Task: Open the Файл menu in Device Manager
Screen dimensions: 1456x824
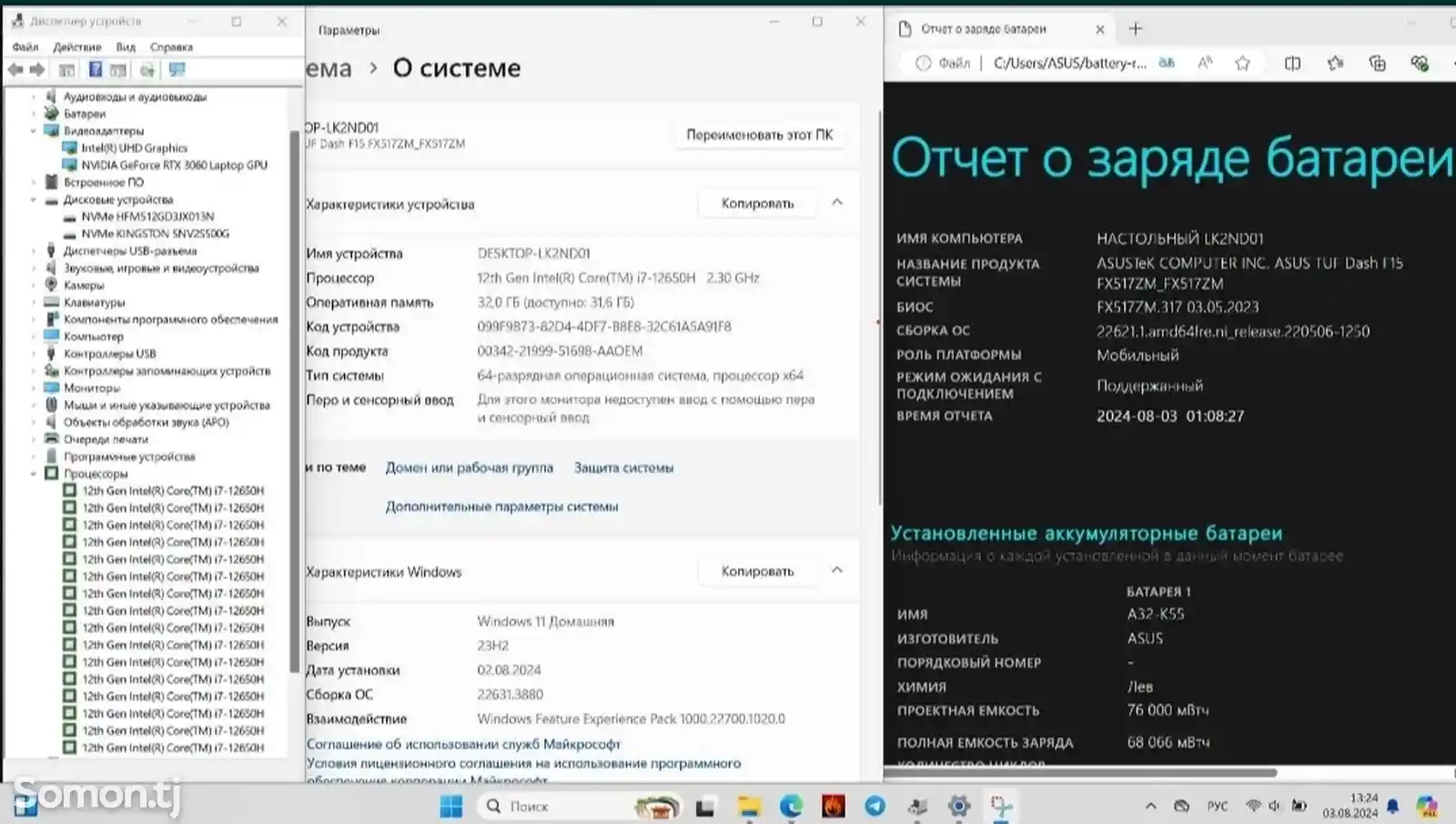Action: 25,47
